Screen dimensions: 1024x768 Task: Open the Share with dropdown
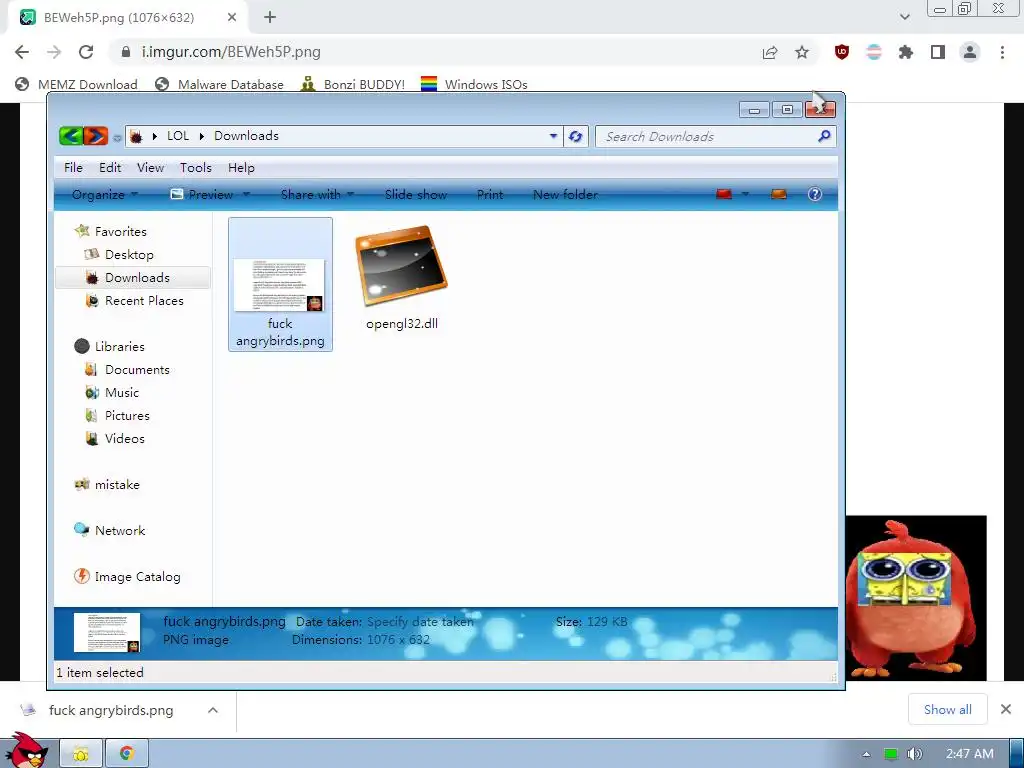click(x=317, y=195)
